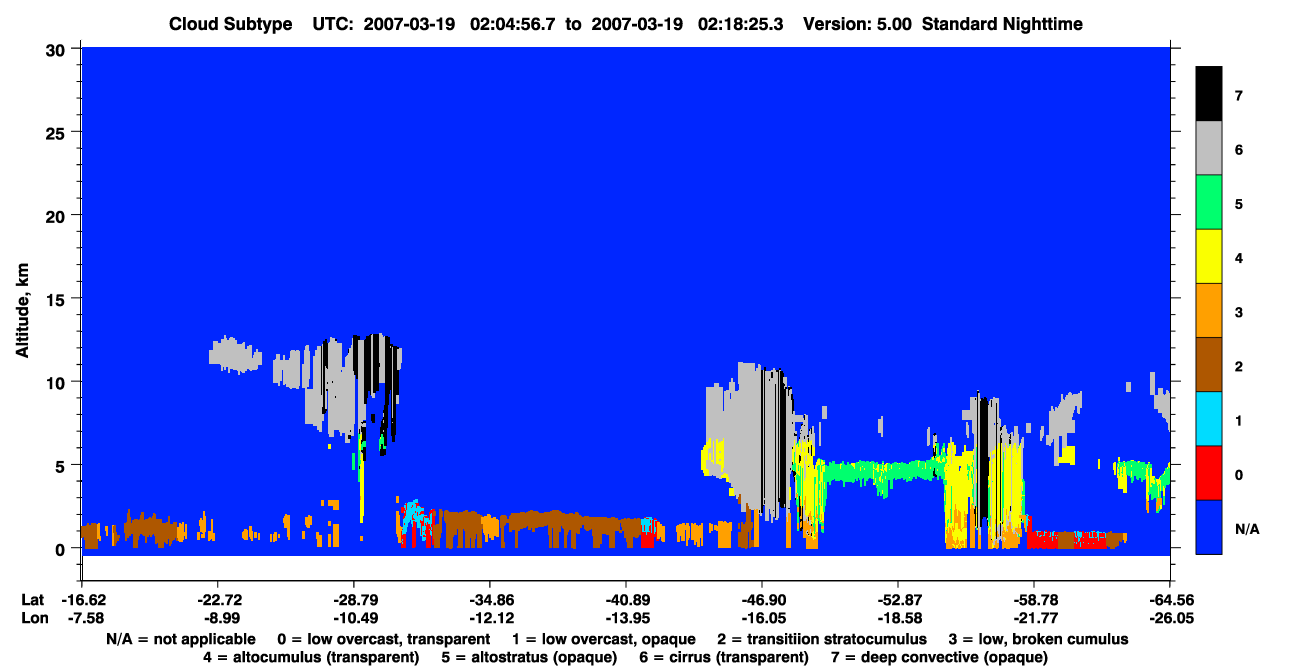Click the start time 02:04:56.7 in title

513,24
